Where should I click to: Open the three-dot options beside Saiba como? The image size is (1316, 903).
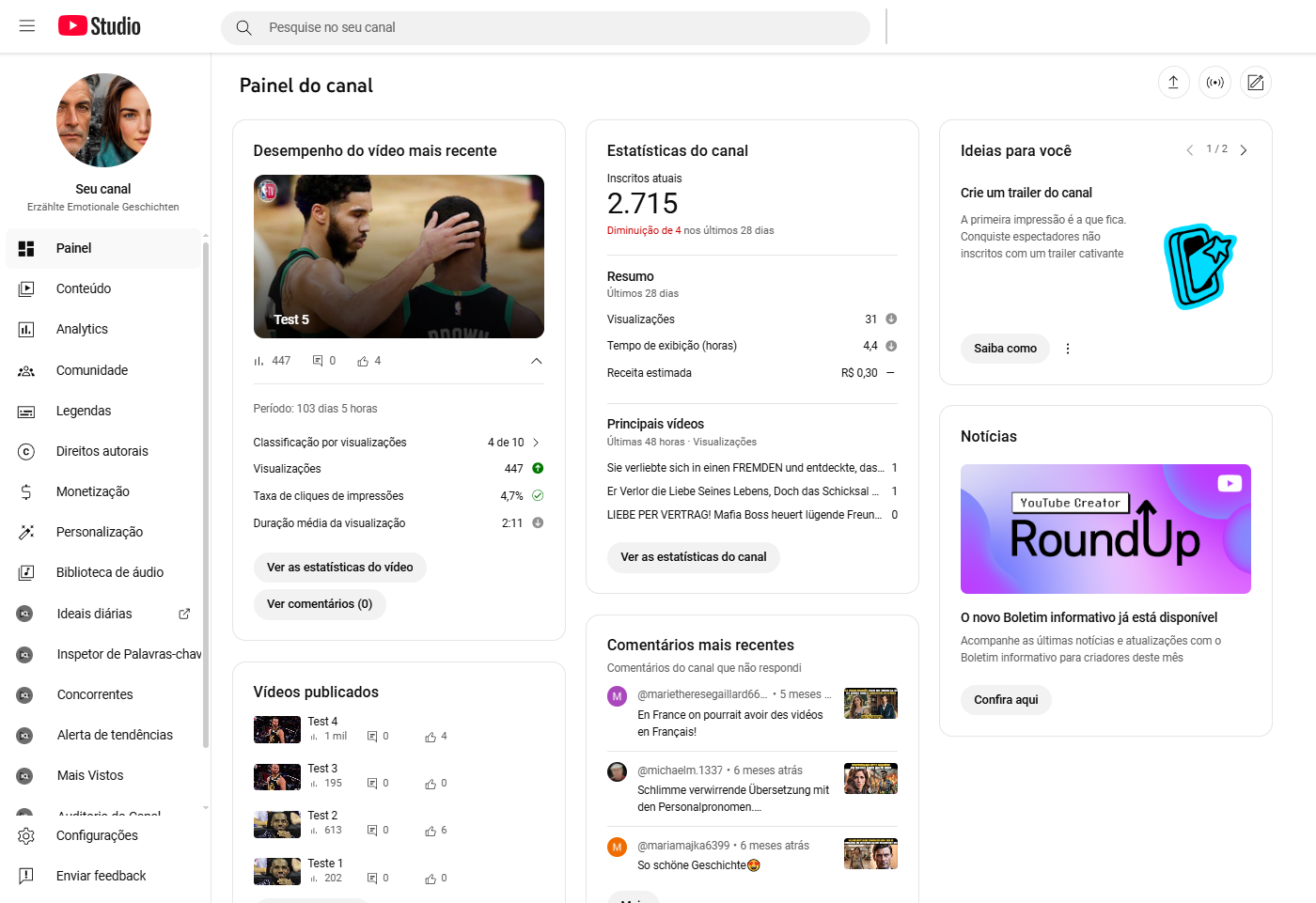(x=1068, y=349)
